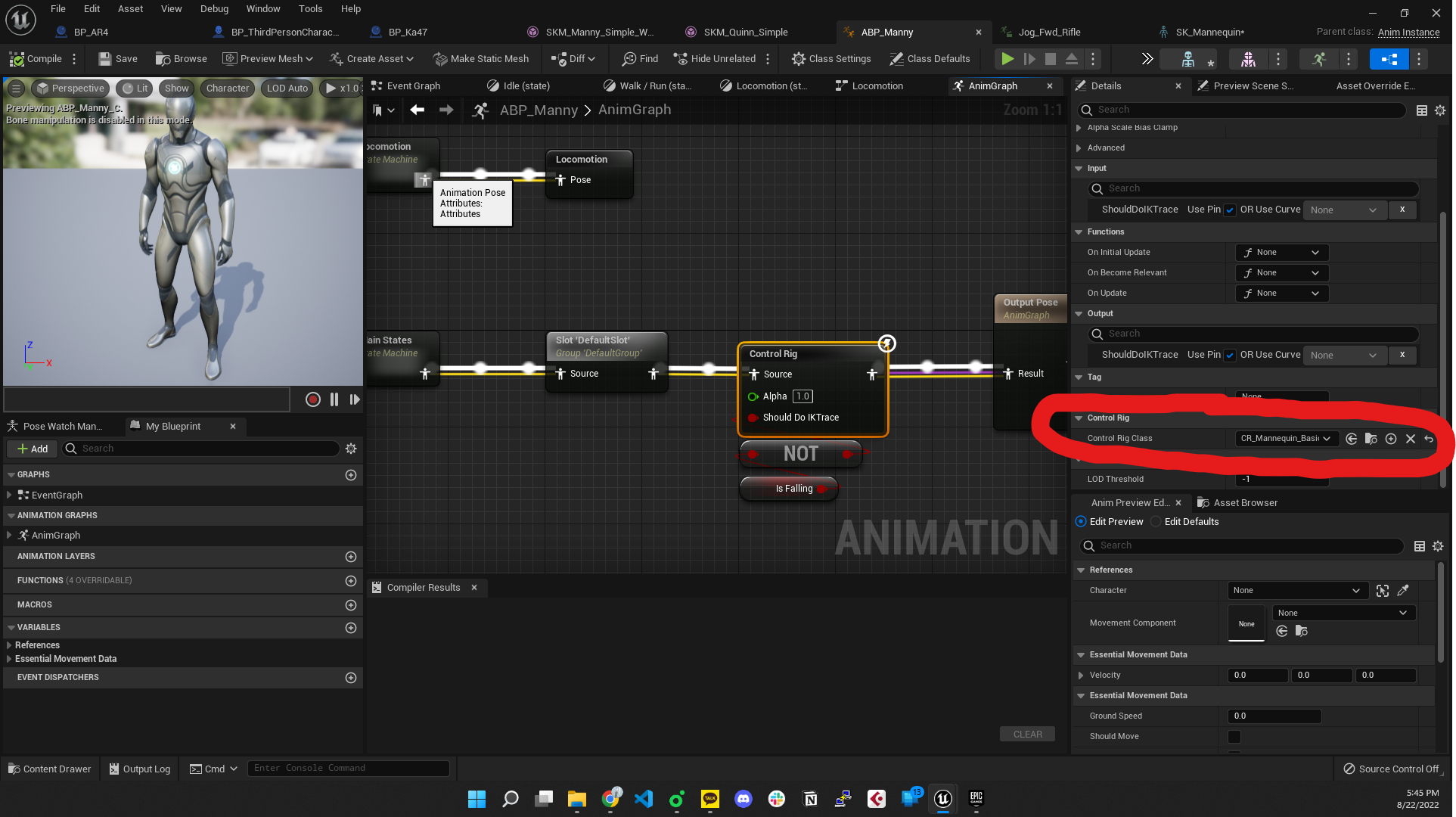The image size is (1456, 817).
Task: Clear Control Rig Class with X icon
Action: [1410, 439]
